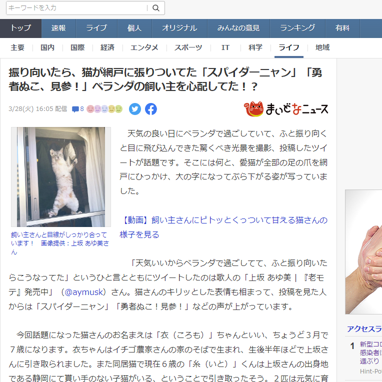Share article via Facebook icon
The height and width of the screenshot is (382, 382).
(151, 109)
